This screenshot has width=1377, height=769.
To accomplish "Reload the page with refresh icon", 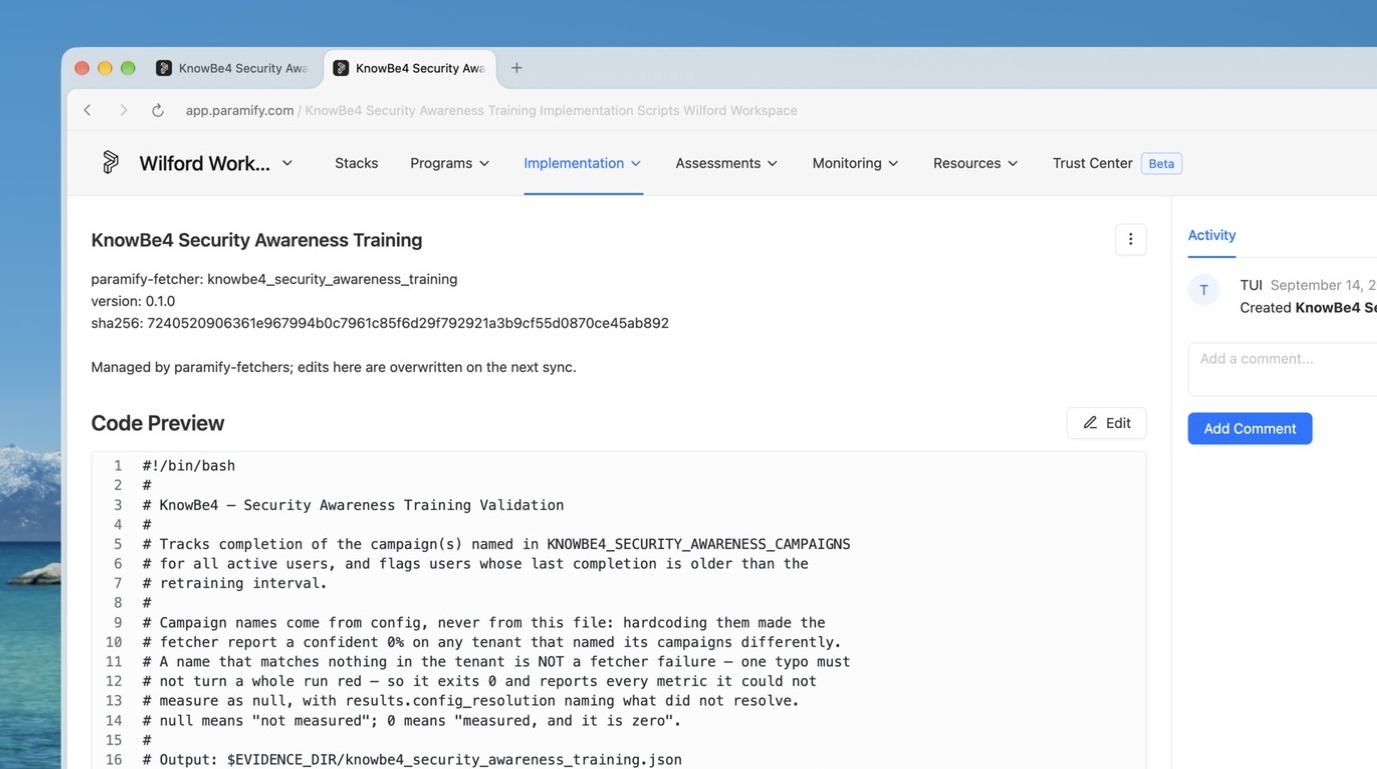I will 158,110.
